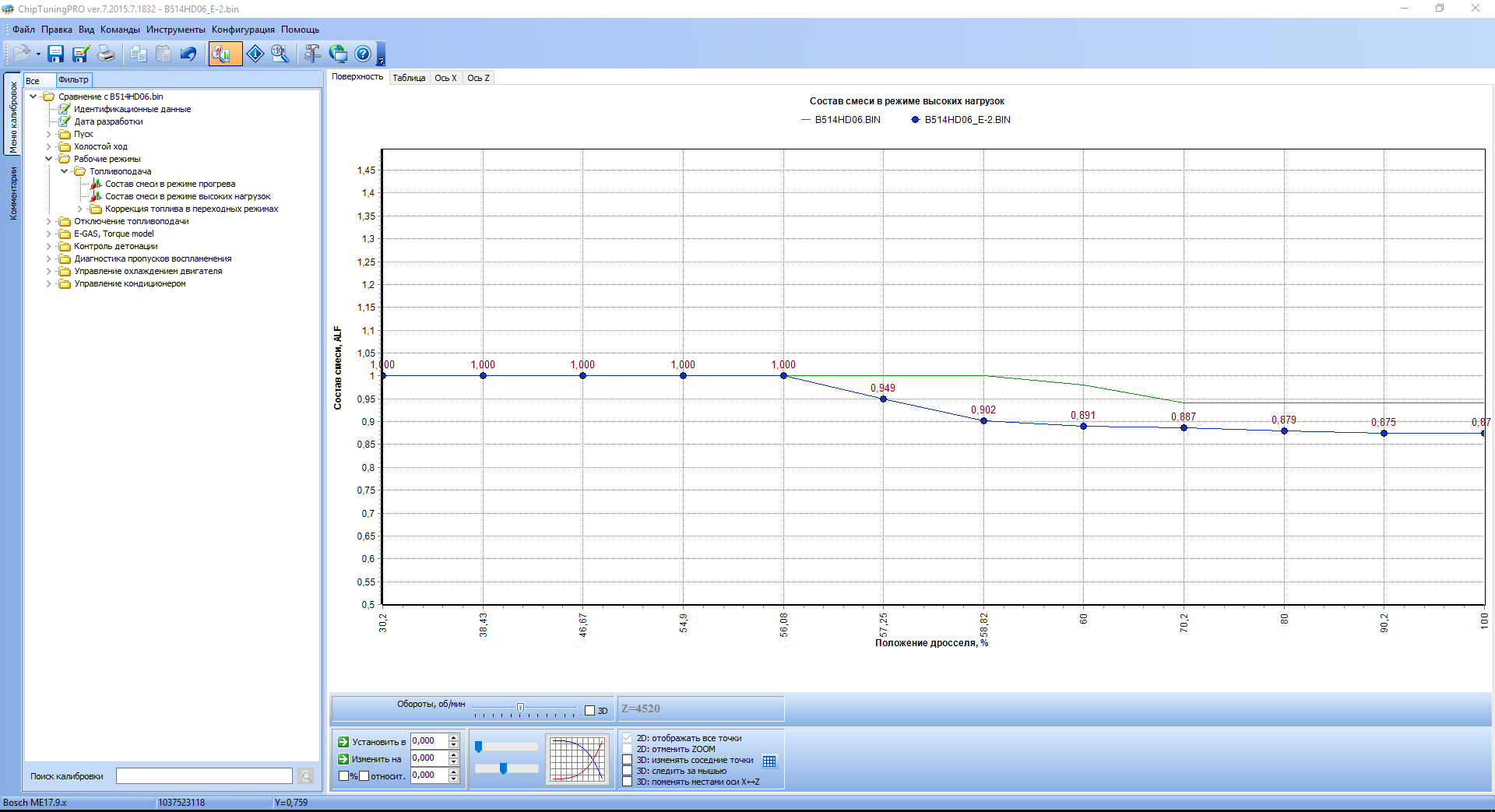Enable 3D: поменять местами оси X↔Z
The image size is (1495, 812).
click(x=628, y=782)
